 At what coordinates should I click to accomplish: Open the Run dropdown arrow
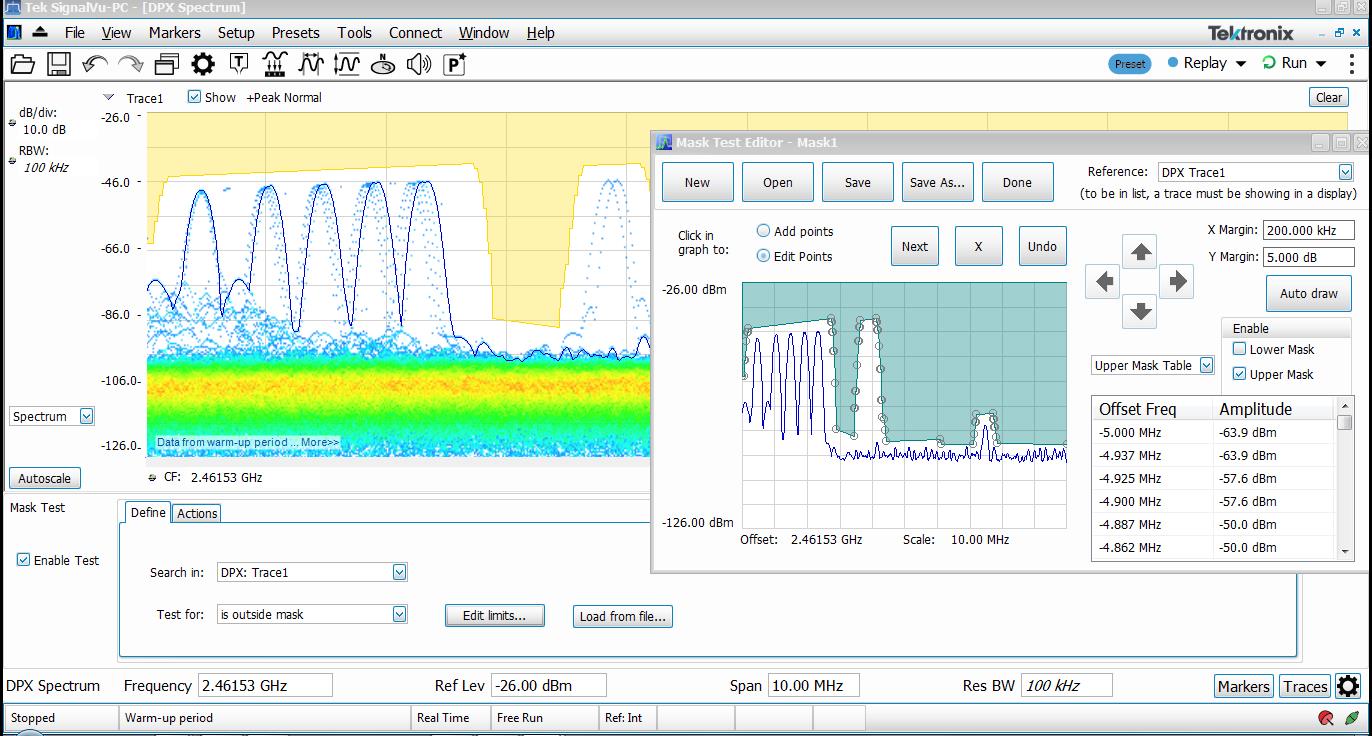pos(1321,63)
